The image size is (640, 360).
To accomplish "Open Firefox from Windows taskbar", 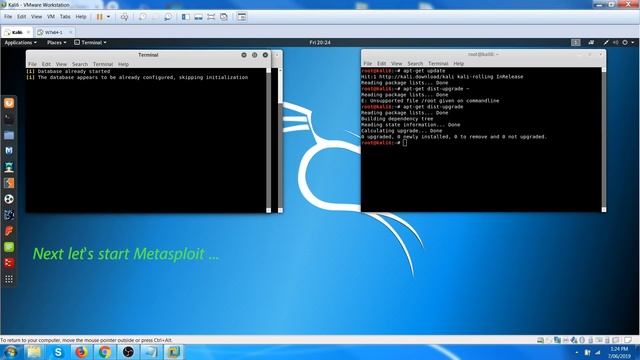I will 81,352.
